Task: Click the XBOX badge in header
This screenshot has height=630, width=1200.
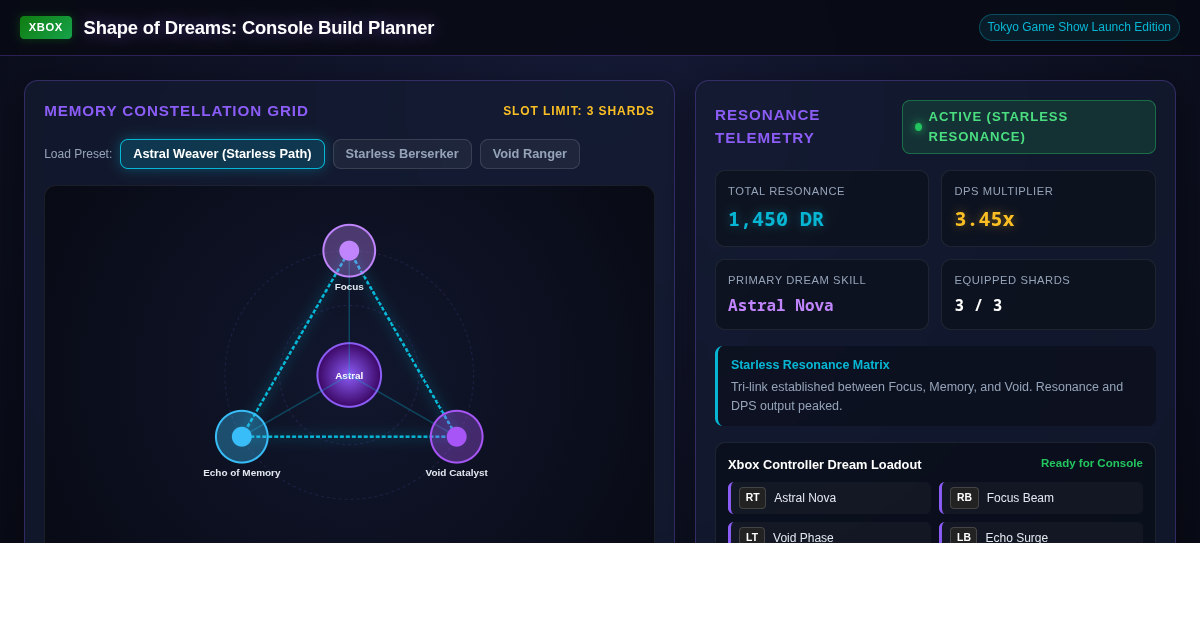Action: click(46, 27)
